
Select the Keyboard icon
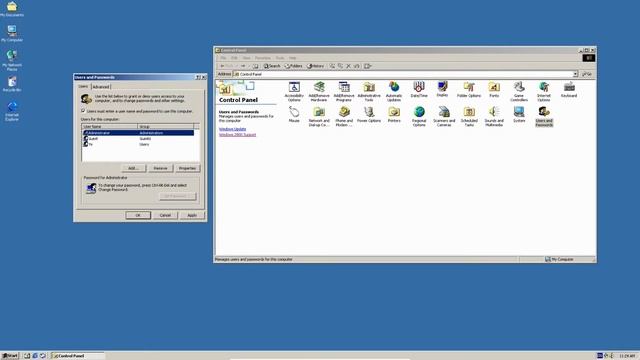[x=569, y=89]
